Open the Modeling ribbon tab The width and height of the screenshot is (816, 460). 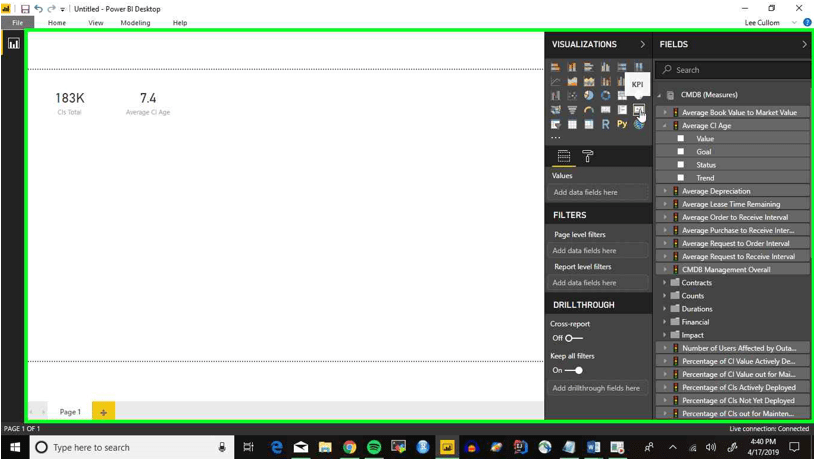pos(135,23)
